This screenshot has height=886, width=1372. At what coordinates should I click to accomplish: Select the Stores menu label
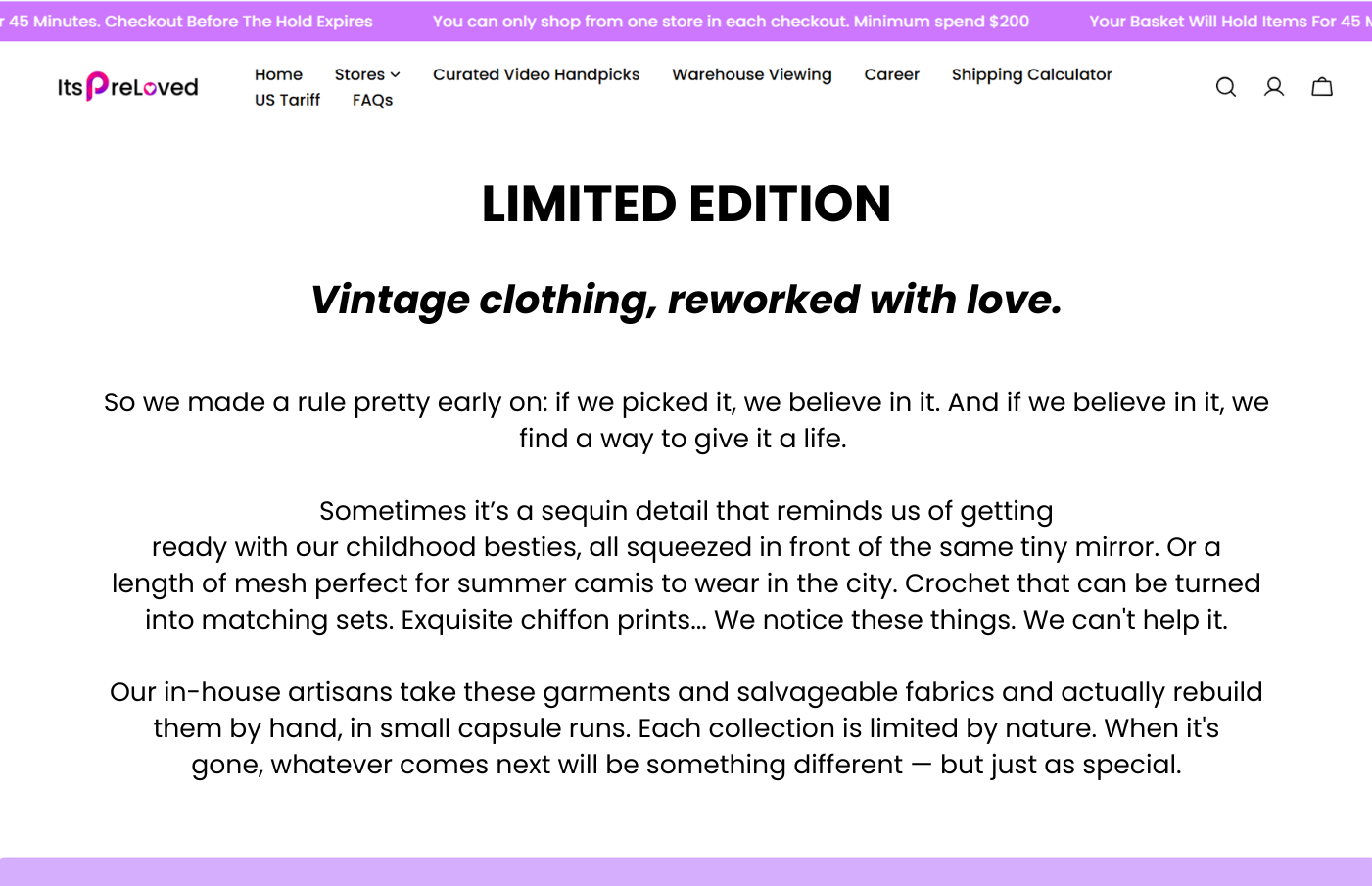tap(359, 74)
